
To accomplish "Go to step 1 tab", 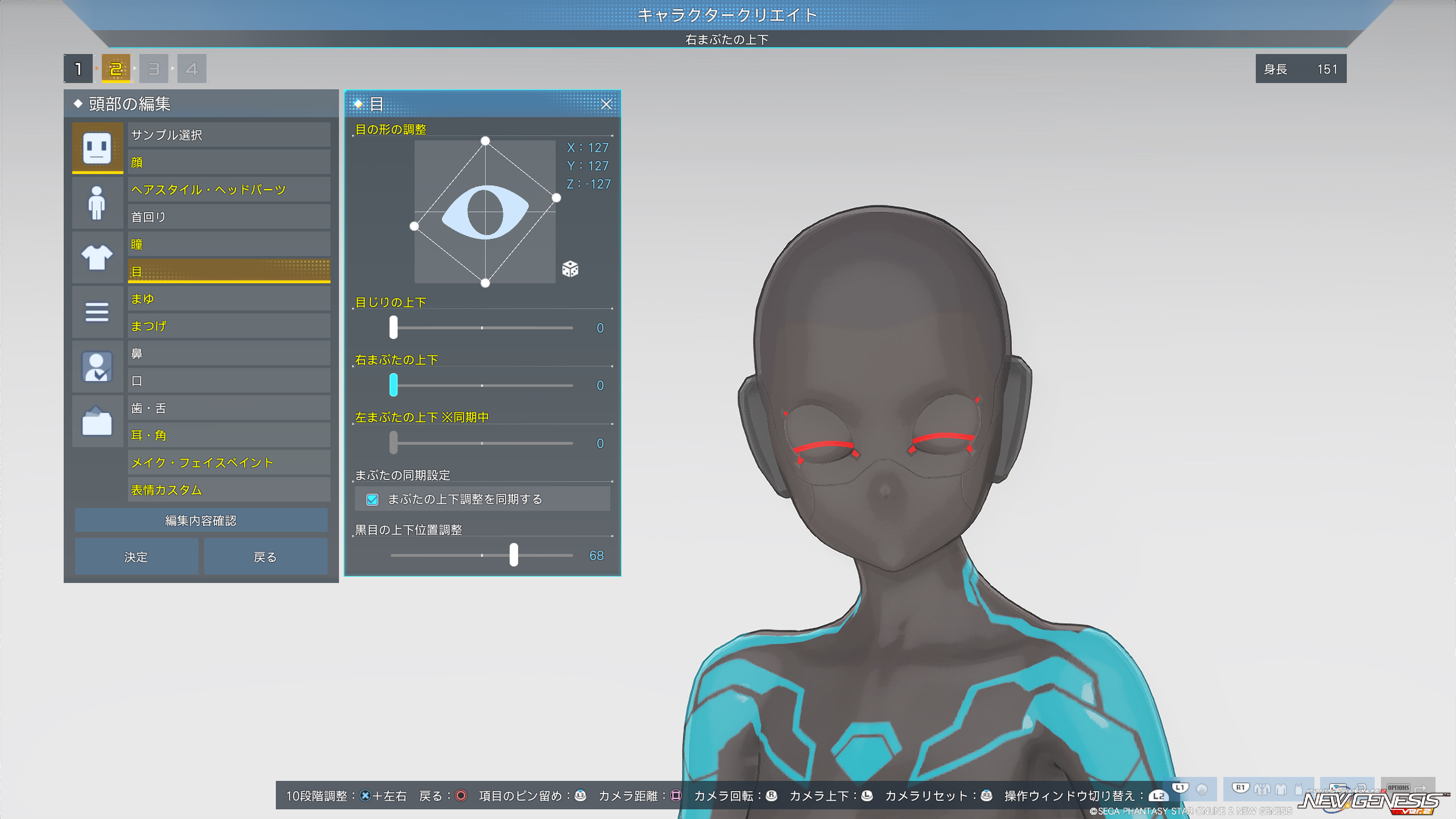I will pyautogui.click(x=78, y=69).
